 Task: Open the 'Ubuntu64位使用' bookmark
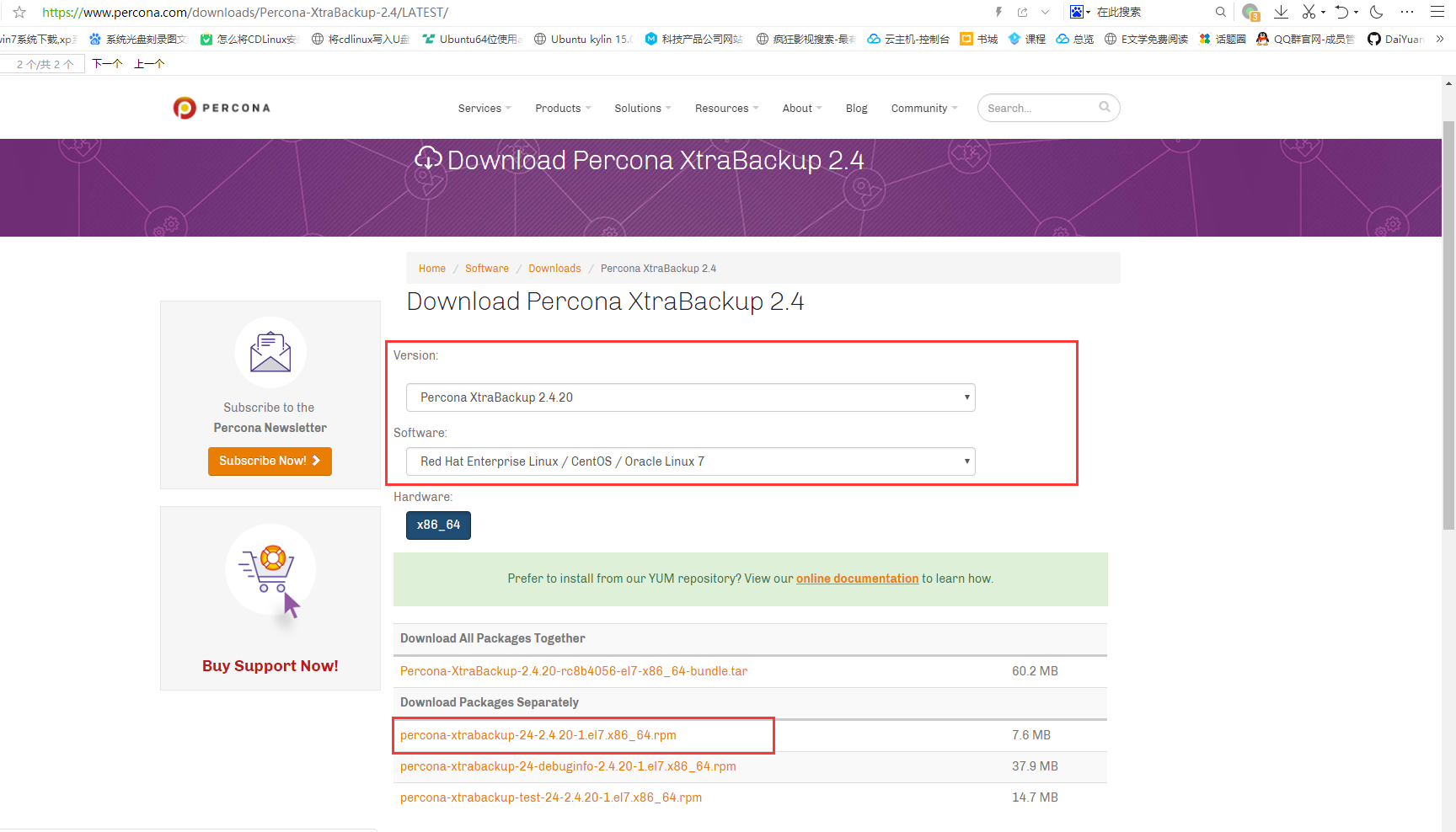point(472,40)
